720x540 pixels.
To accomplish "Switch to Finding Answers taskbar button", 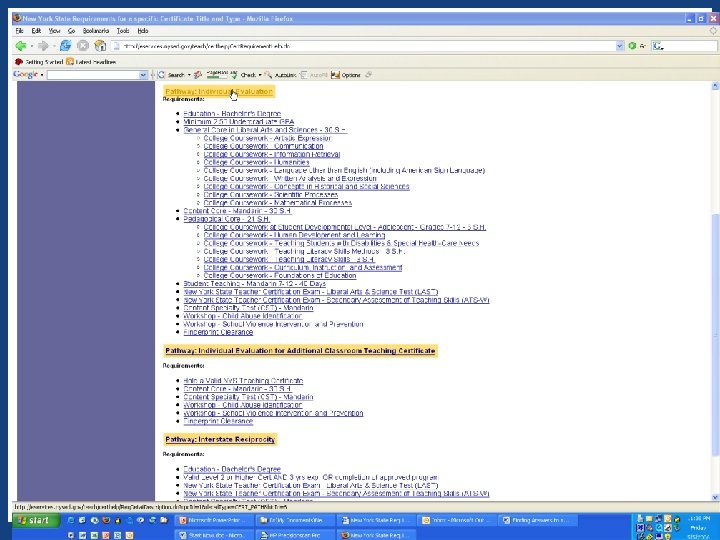I will (537, 520).
